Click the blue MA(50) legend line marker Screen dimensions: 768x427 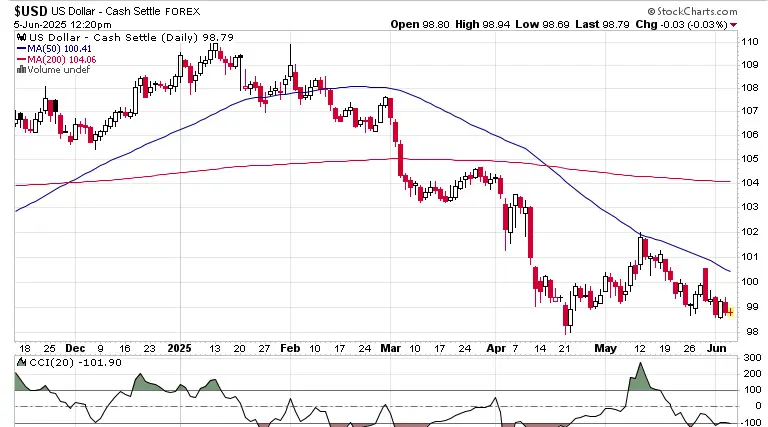22,48
